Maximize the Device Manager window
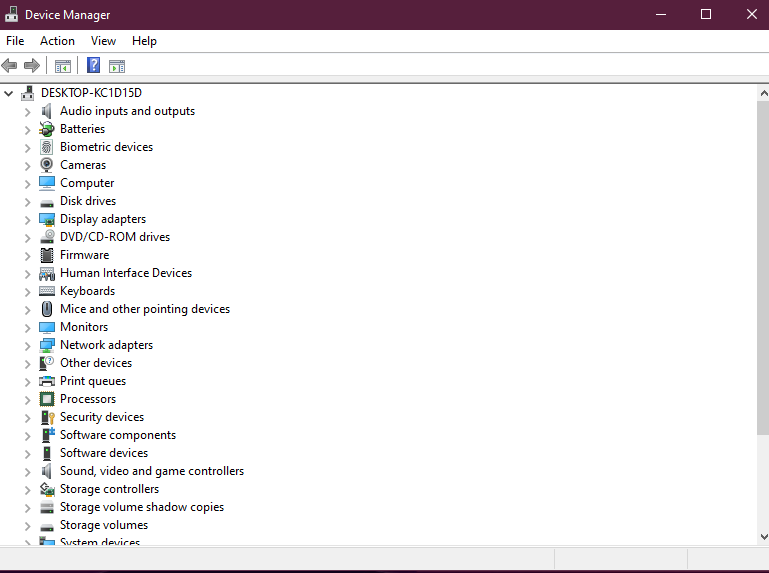The width and height of the screenshot is (769, 573). 706,14
